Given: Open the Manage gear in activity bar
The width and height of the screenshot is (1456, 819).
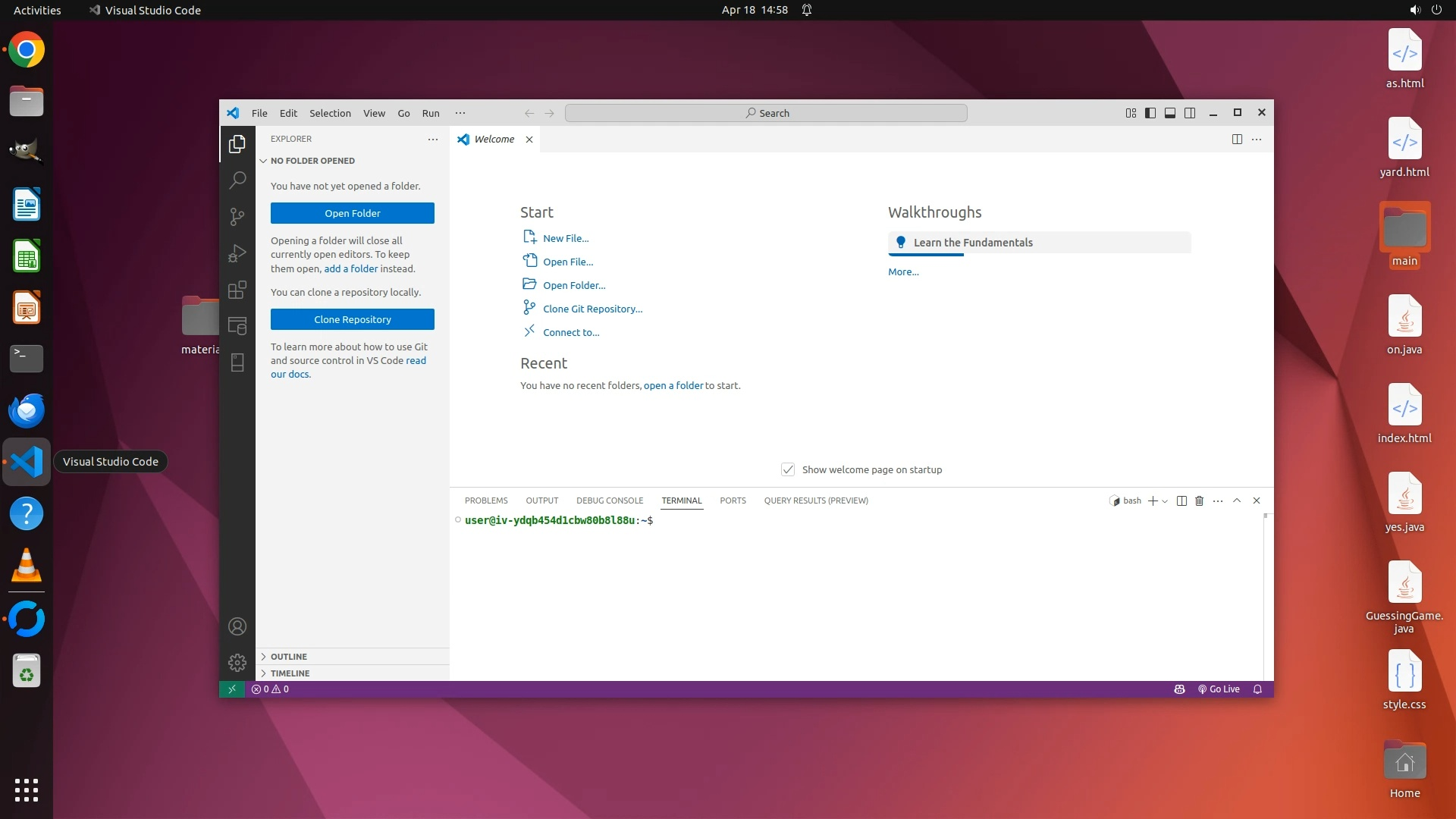Looking at the screenshot, I should 237,663.
